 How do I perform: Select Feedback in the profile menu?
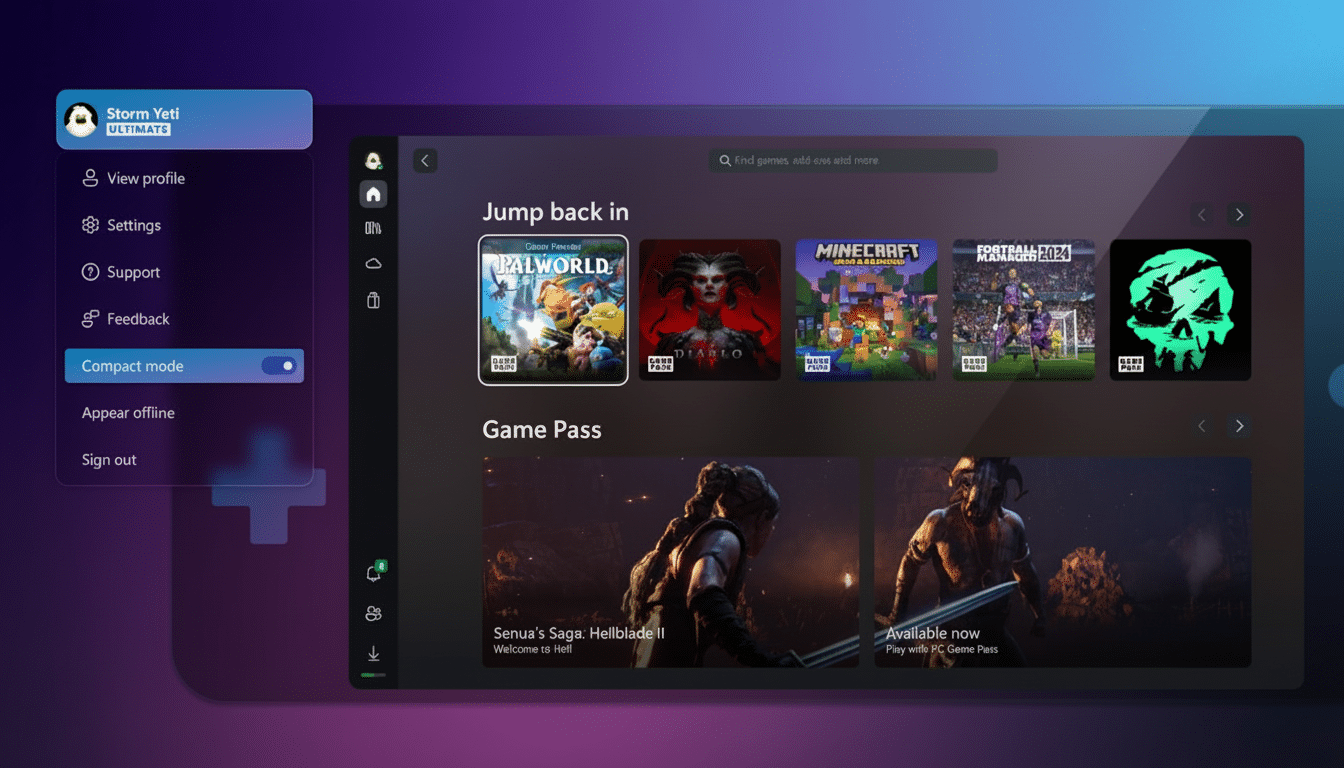[137, 318]
